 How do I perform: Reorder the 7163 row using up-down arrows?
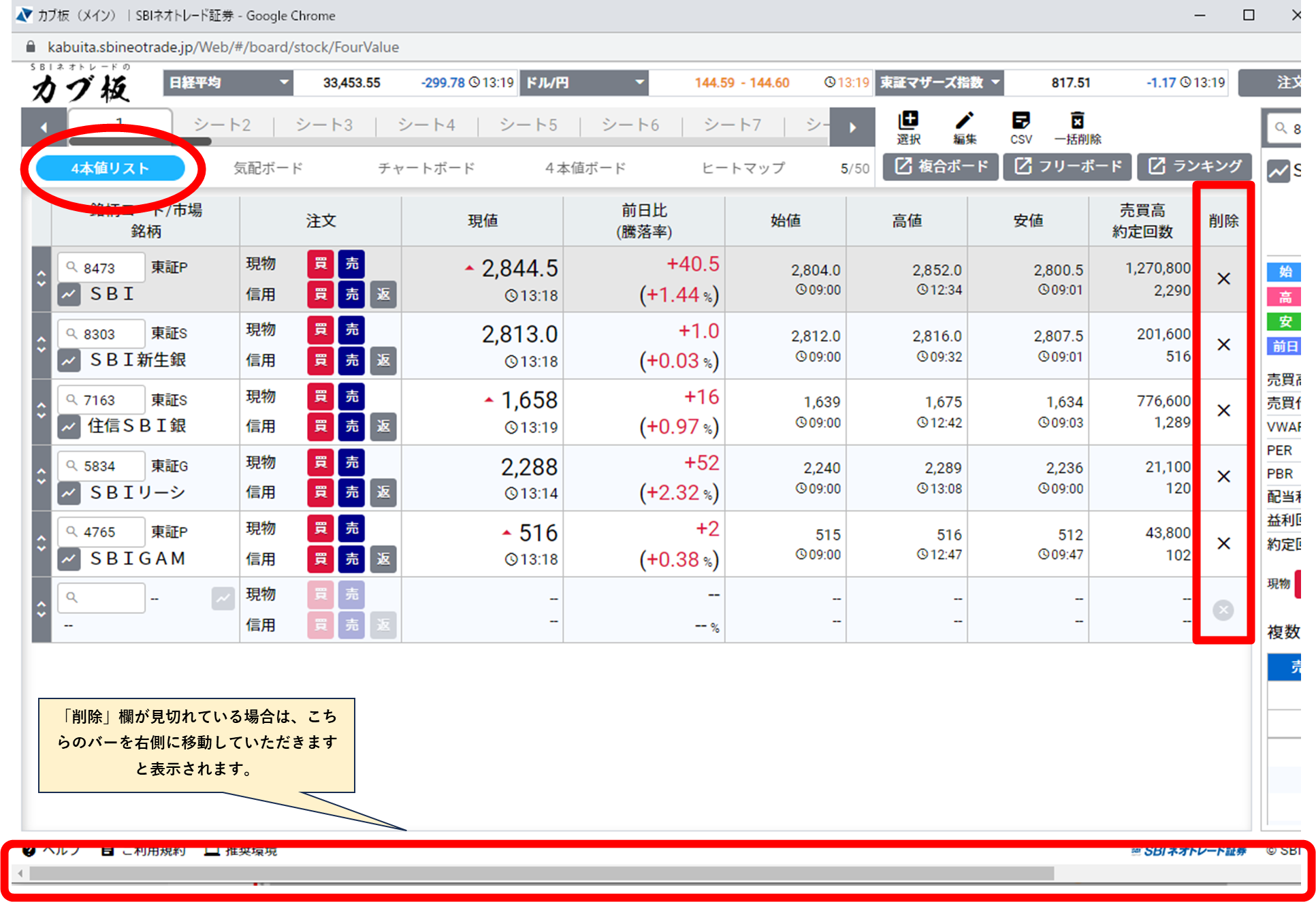click(42, 410)
